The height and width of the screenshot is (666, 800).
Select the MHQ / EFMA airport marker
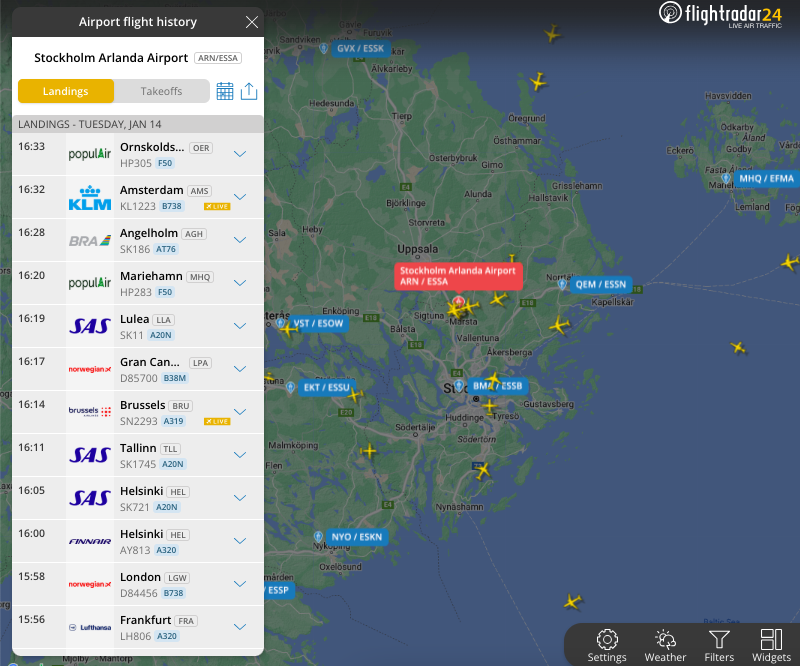[x=766, y=179]
